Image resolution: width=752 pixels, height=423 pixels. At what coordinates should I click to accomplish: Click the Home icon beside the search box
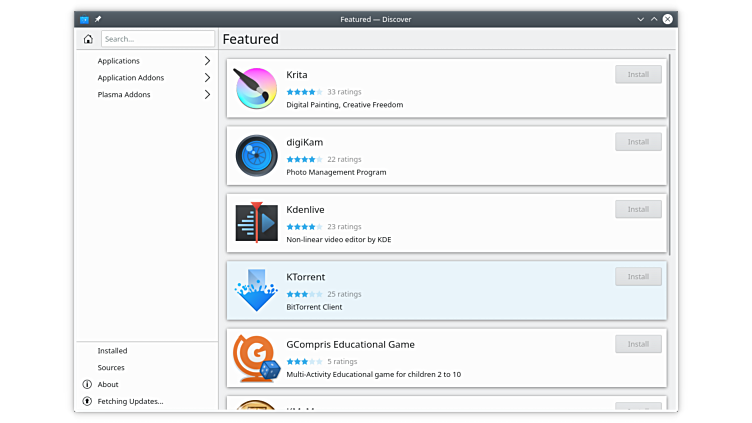tap(88, 39)
